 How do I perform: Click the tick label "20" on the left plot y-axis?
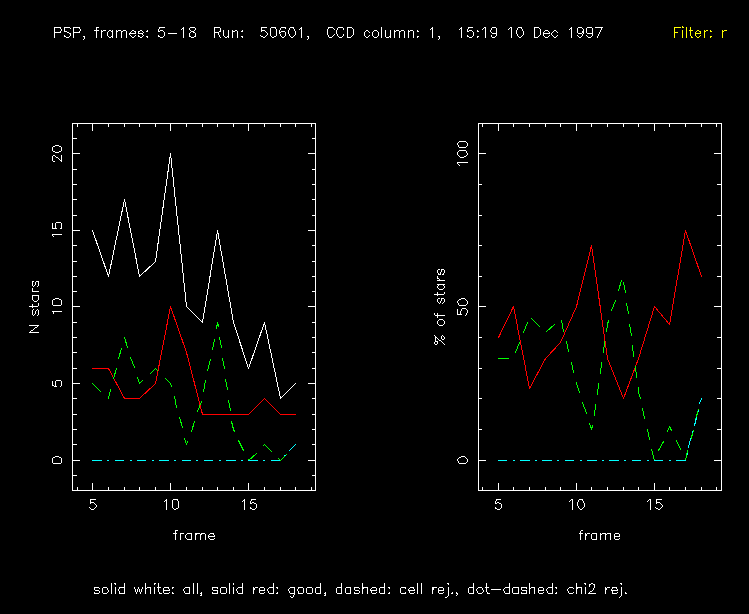(57, 153)
